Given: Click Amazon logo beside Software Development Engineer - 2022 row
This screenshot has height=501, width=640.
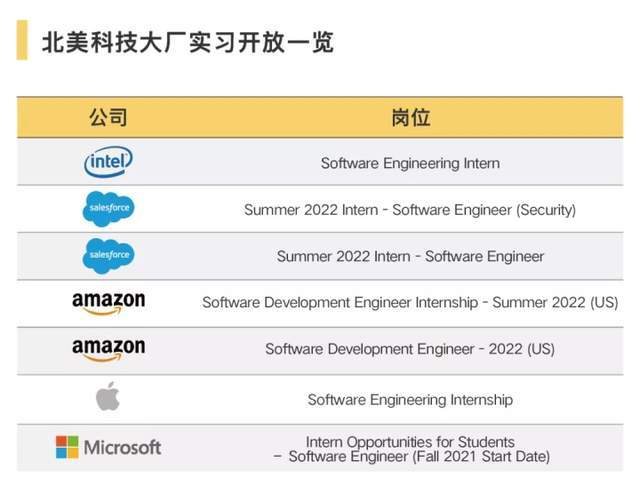Looking at the screenshot, I should tap(108, 350).
